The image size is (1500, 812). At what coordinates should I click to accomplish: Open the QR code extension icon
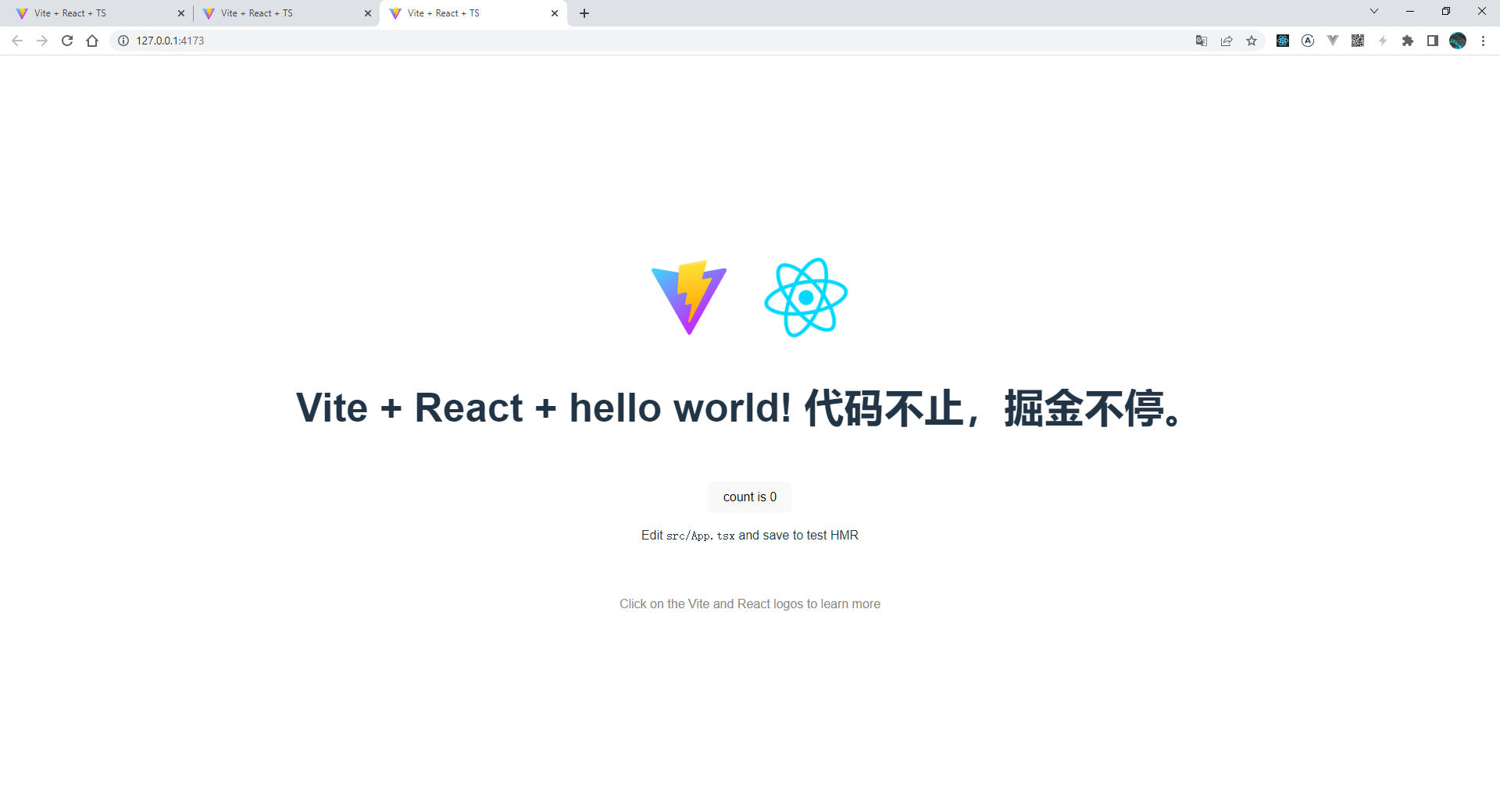pos(1358,41)
